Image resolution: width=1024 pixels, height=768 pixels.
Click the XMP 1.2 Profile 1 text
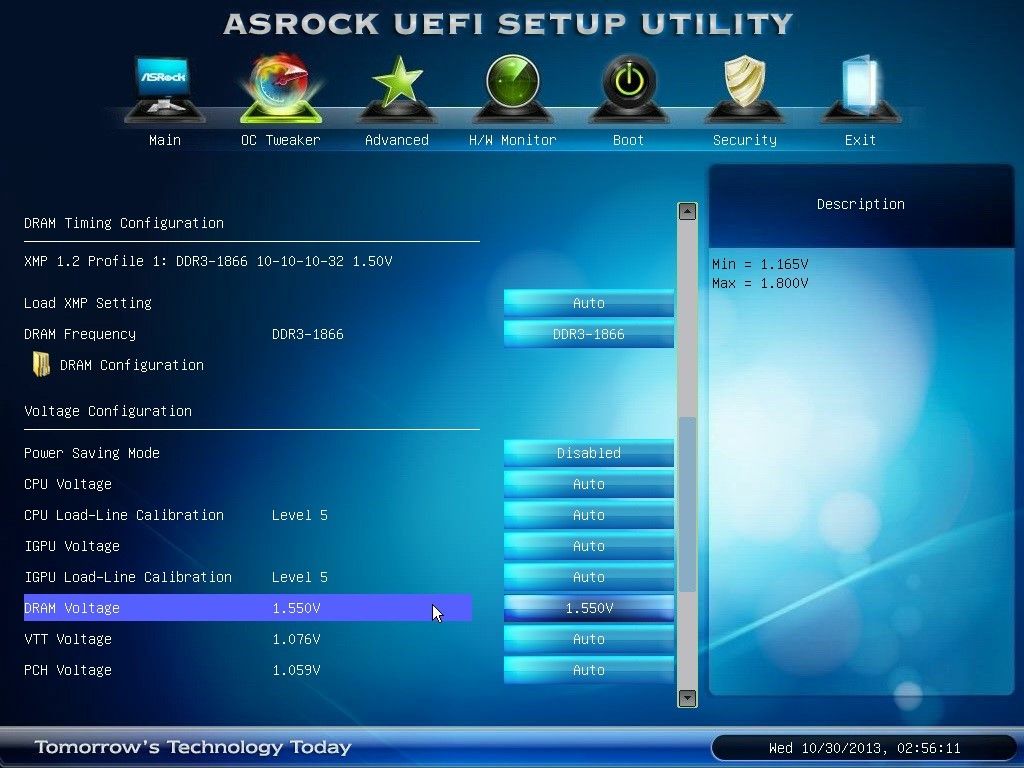point(208,261)
